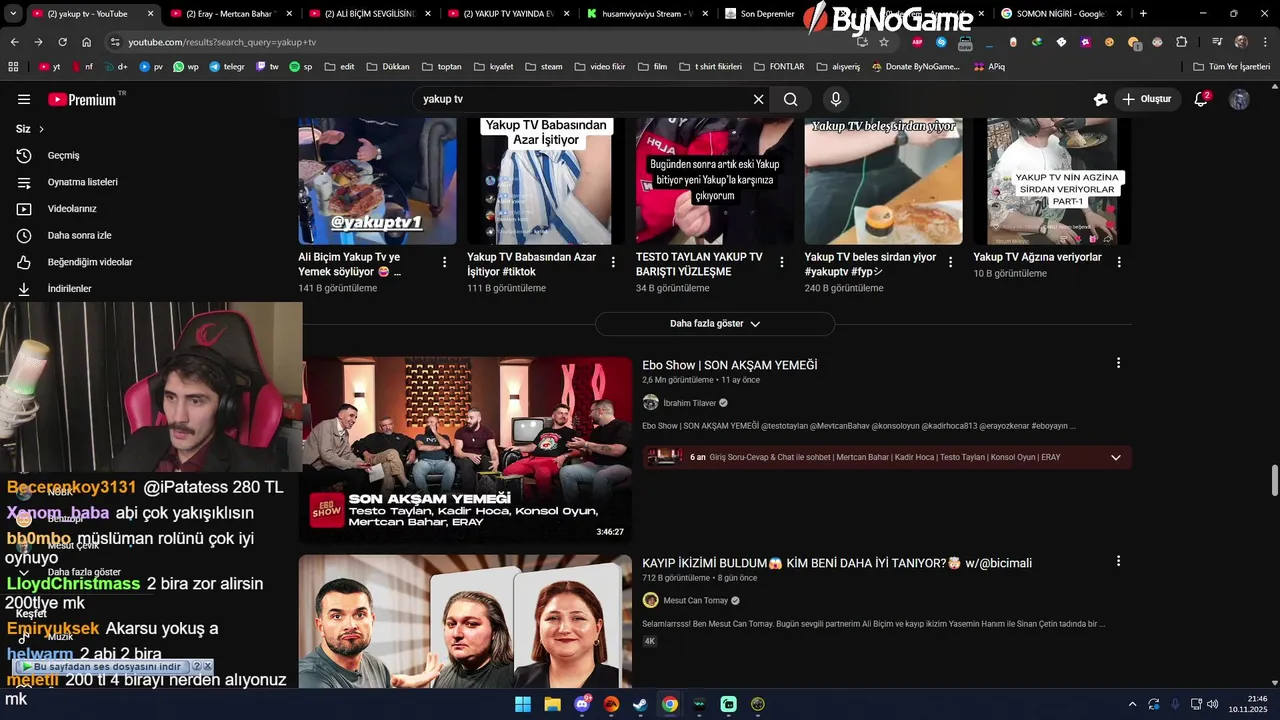
Task: Open Ebo Show SON AKŞAM YEMEĞİ title
Action: [729, 365]
